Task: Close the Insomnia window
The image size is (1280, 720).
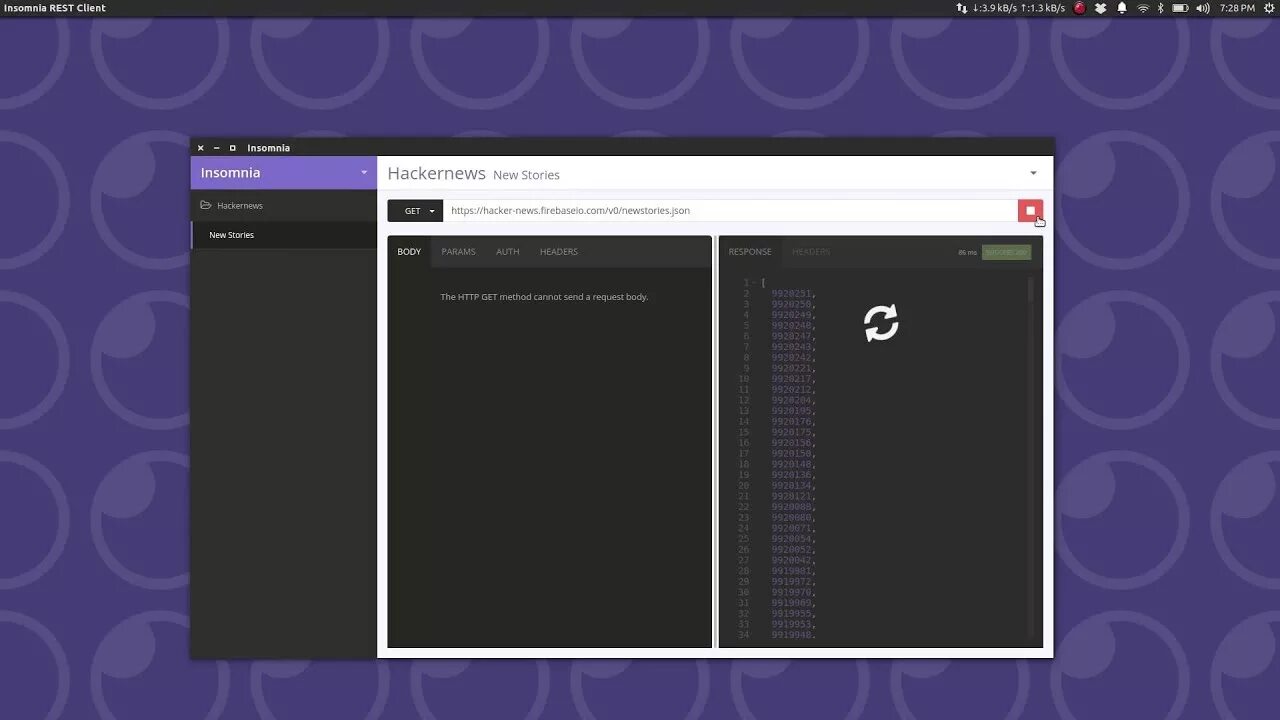Action: (200, 148)
